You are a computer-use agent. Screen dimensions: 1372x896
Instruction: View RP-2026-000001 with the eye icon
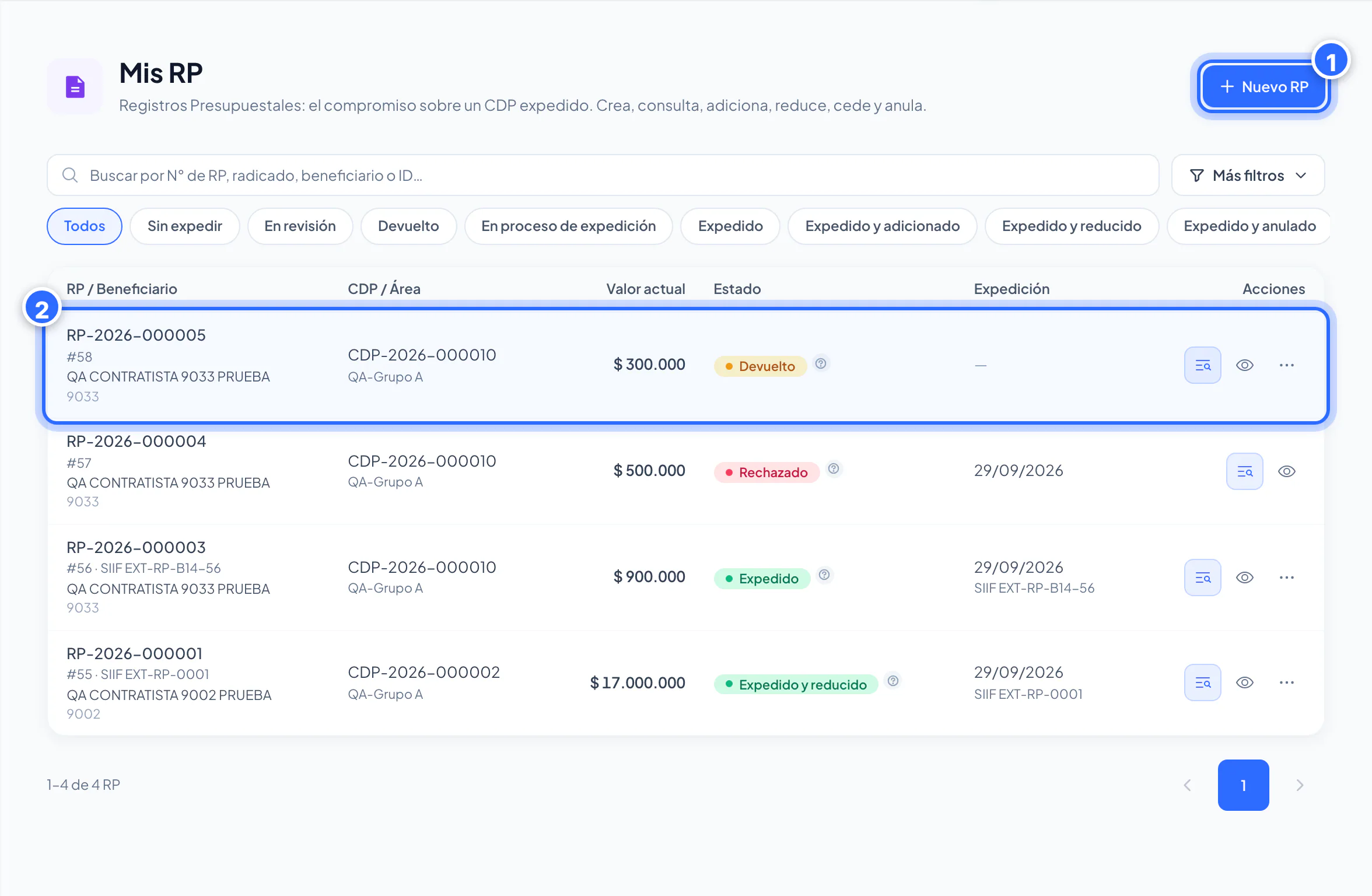click(x=1244, y=682)
